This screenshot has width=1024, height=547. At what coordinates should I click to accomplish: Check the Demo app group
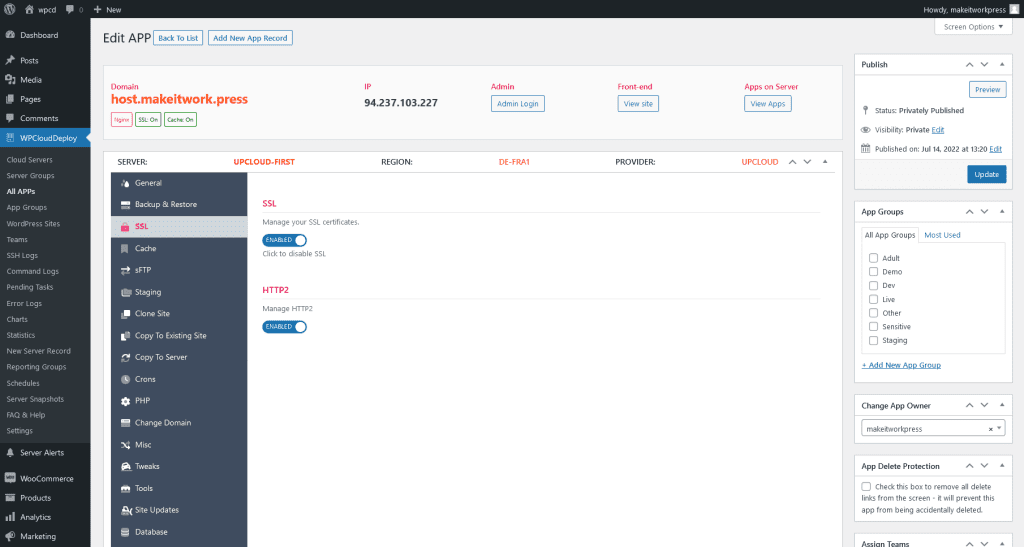[x=873, y=272]
